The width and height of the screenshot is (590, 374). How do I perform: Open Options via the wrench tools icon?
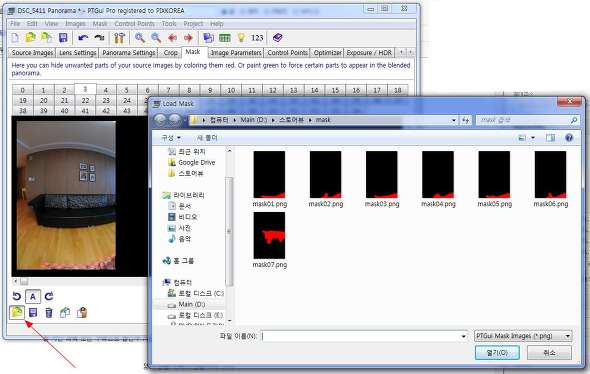pyautogui.click(x=119, y=38)
